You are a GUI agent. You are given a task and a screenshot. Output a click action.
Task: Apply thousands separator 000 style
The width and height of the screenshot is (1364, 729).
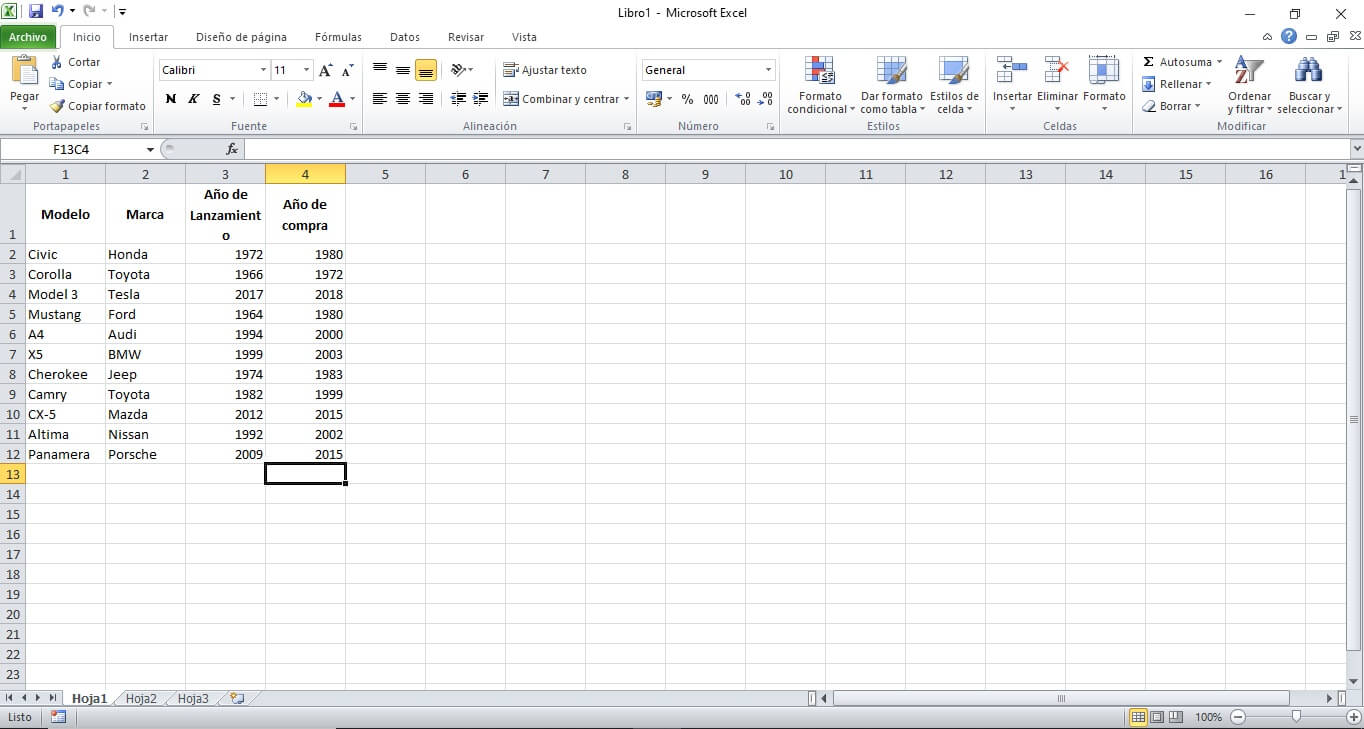(x=711, y=99)
